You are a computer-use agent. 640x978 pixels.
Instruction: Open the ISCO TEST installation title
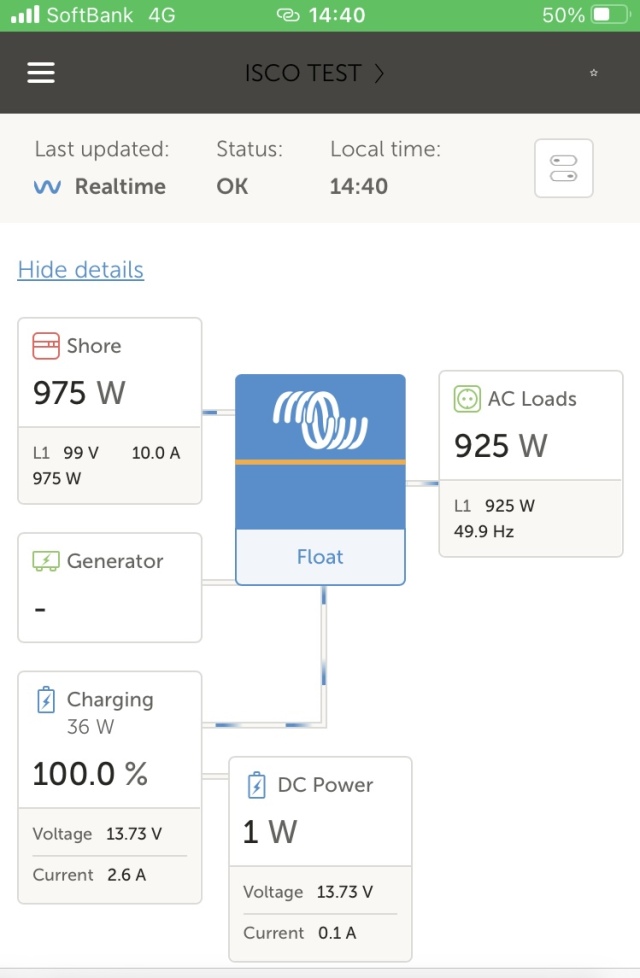click(303, 74)
